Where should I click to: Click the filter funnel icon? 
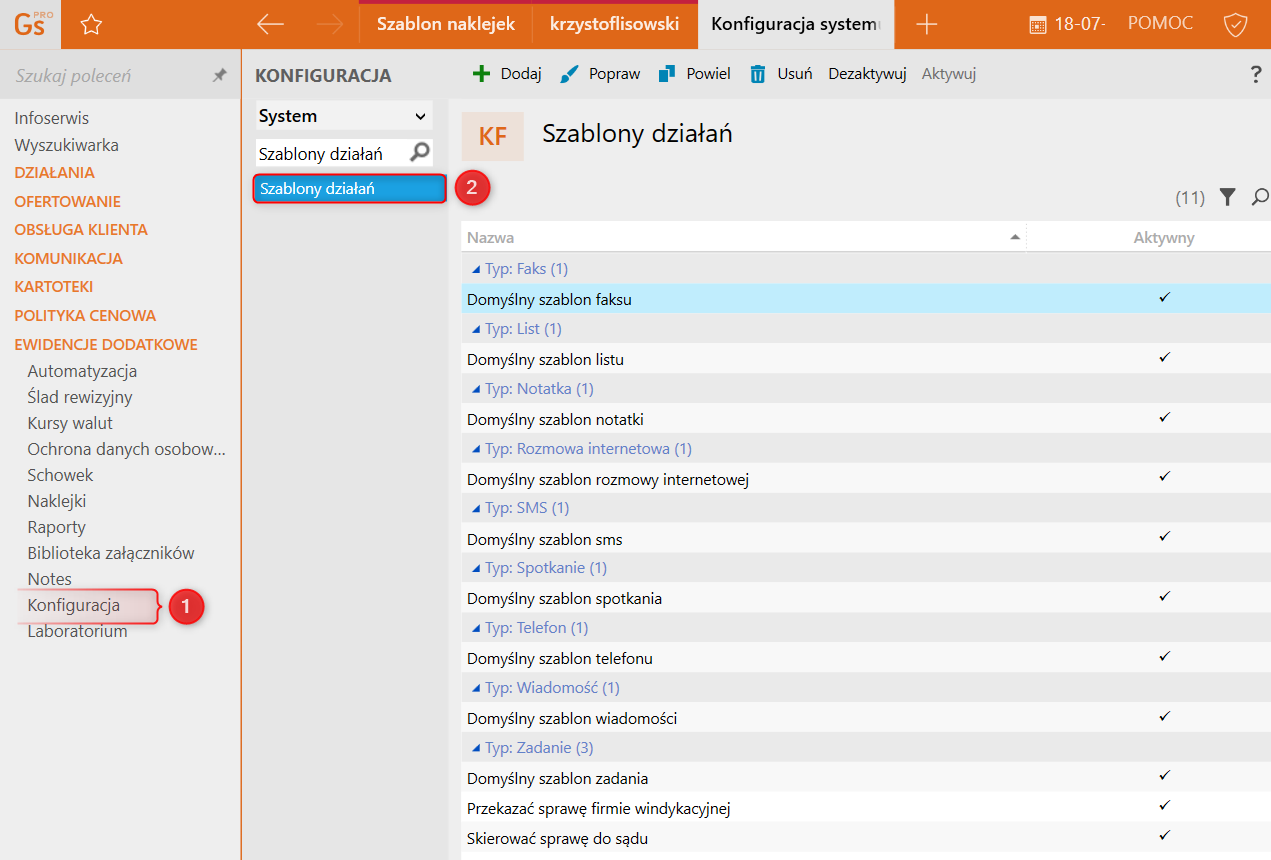tap(1228, 198)
